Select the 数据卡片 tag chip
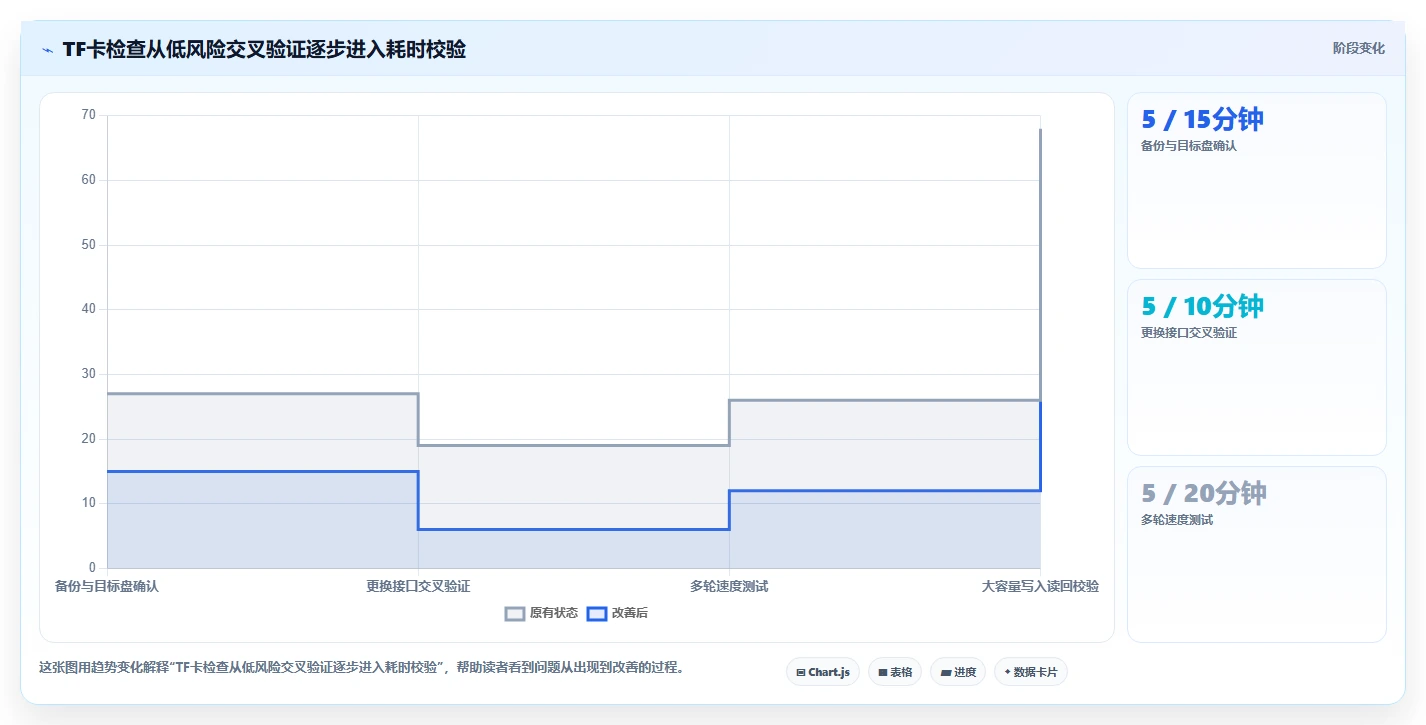 1031,672
